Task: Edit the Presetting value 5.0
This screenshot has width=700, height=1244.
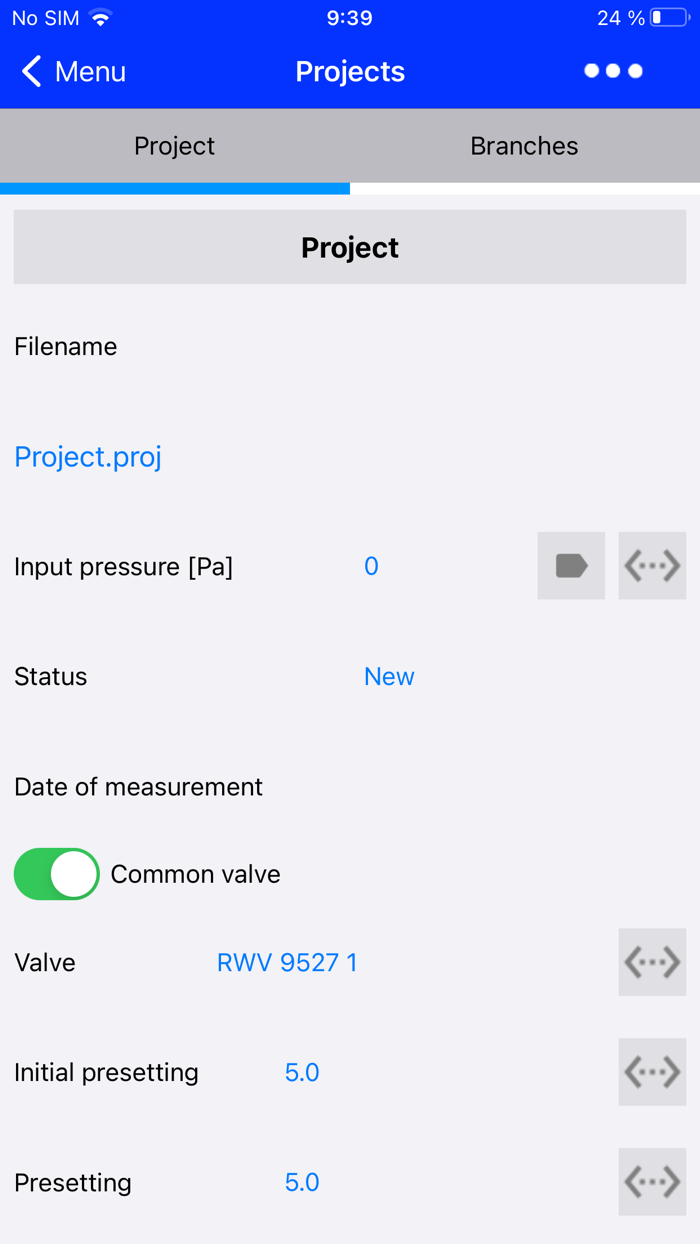Action: (x=302, y=1182)
